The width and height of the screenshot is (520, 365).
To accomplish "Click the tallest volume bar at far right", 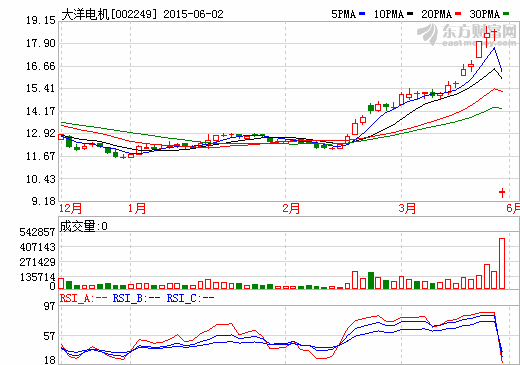I will click(x=502, y=263).
